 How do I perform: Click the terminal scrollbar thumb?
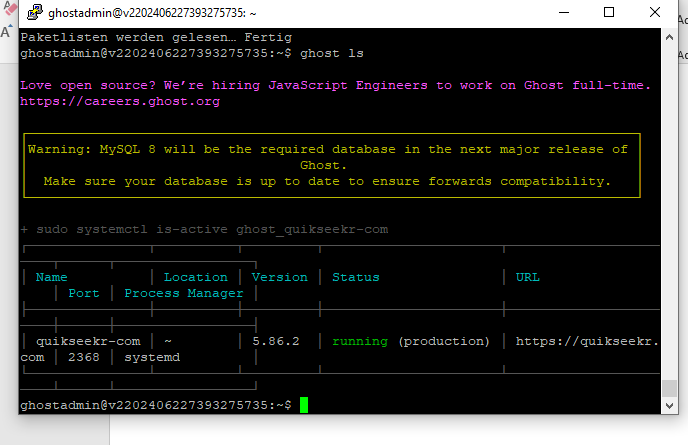pos(669,388)
